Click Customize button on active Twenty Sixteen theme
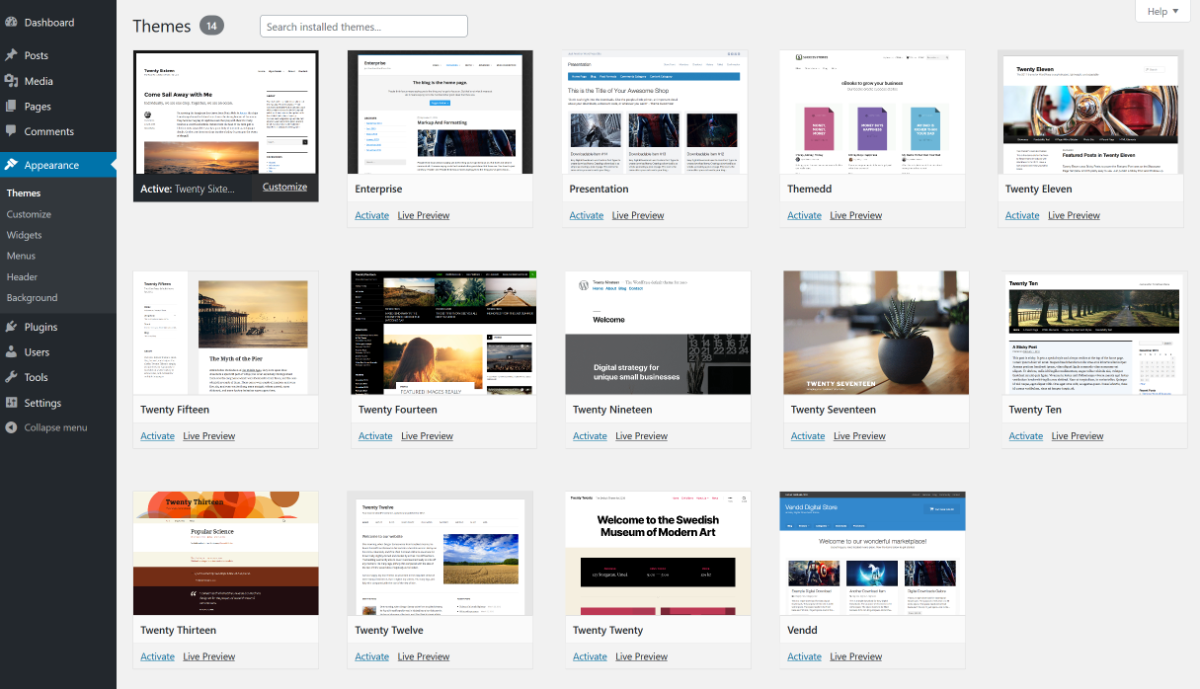Screen dimensions: 1200x689 [x=285, y=187]
